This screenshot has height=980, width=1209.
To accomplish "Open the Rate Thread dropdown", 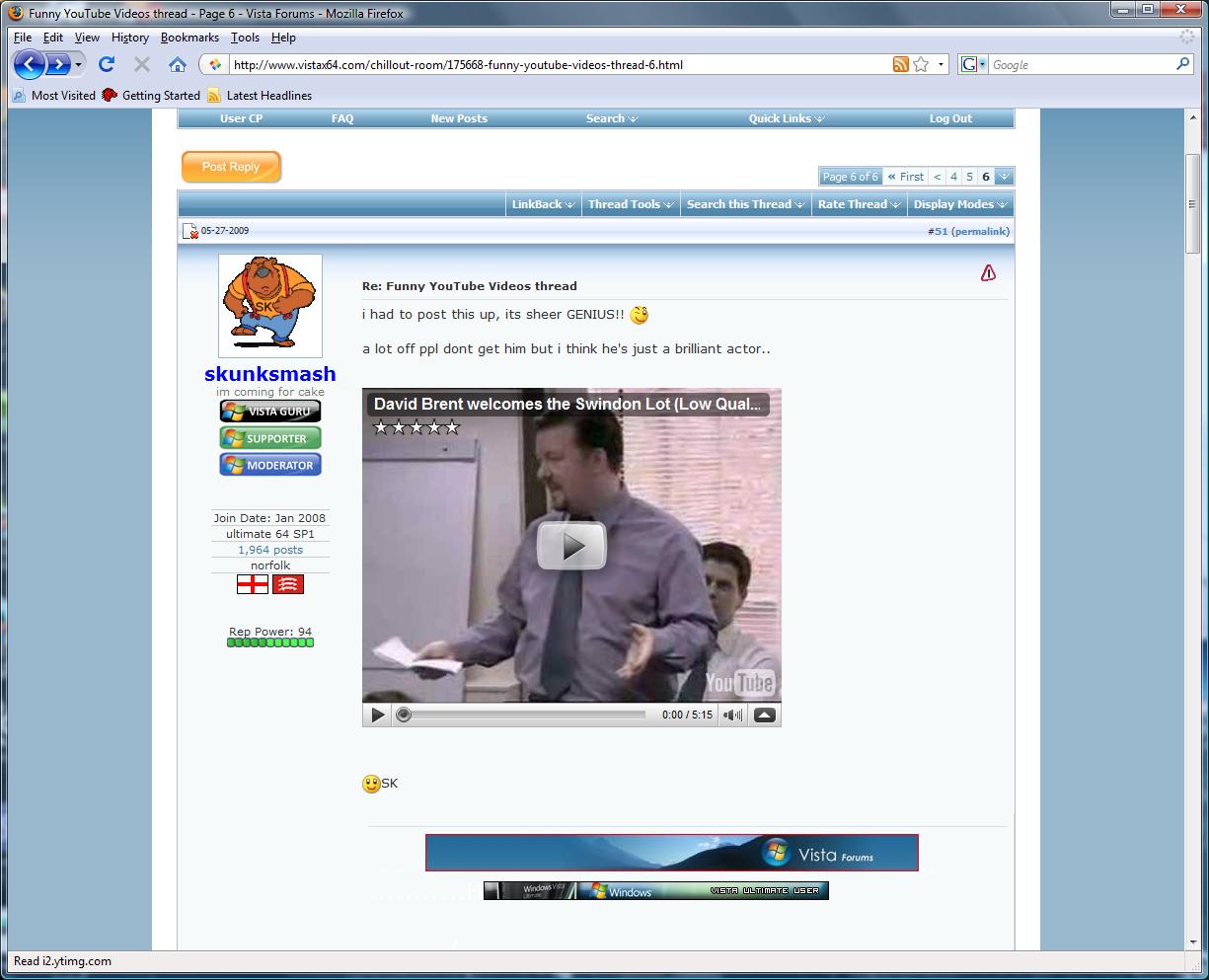I will click(x=859, y=204).
